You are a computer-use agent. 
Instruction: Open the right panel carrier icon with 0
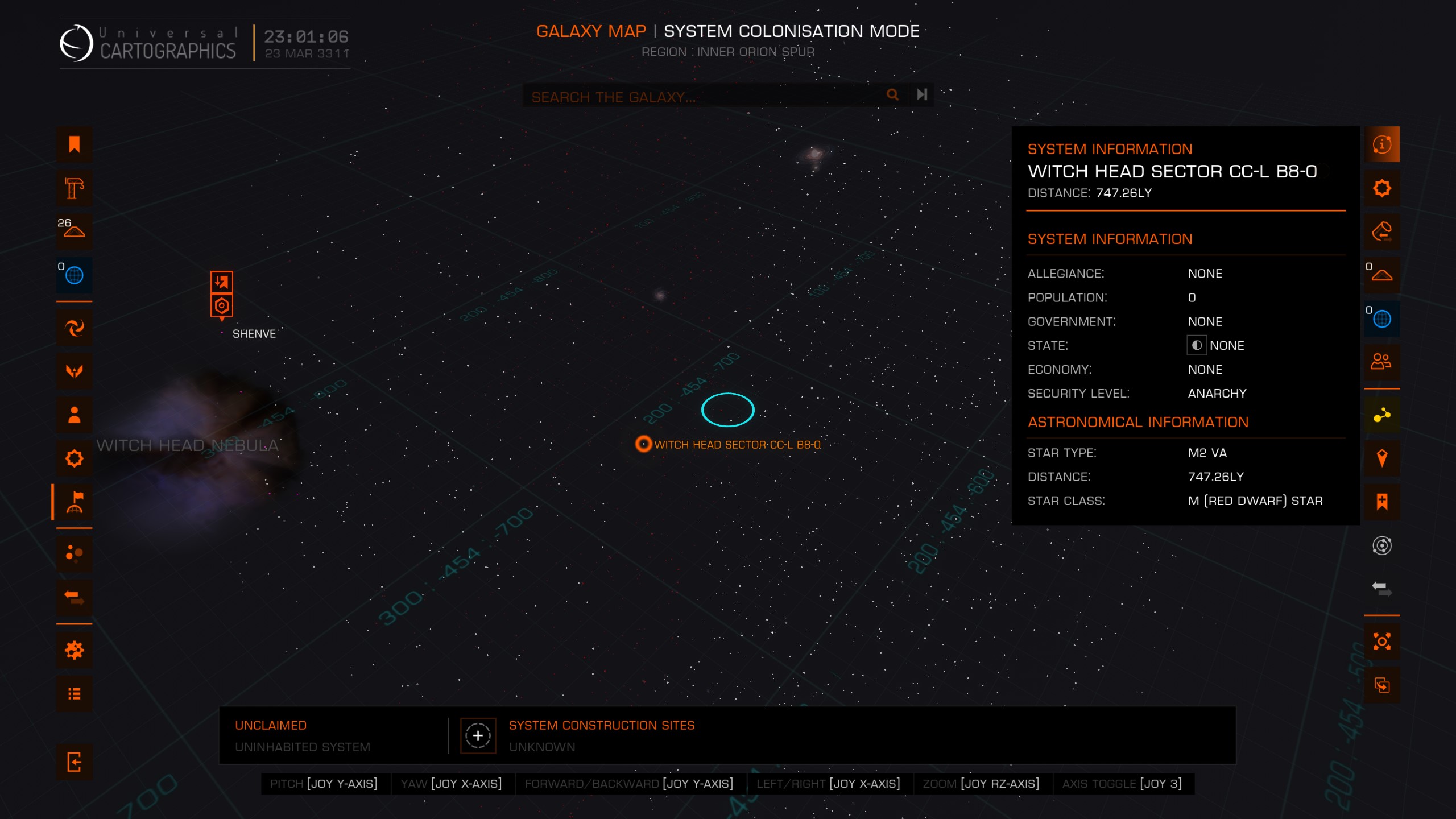(x=1382, y=275)
